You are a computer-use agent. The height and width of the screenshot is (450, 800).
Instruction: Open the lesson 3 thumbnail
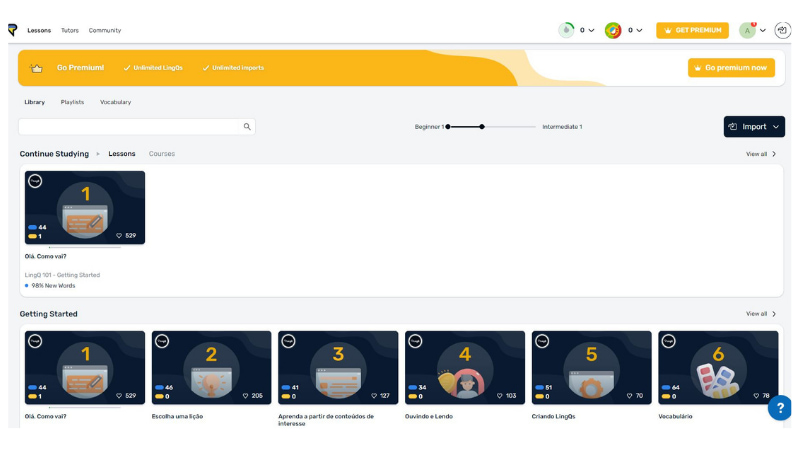[x=338, y=367]
